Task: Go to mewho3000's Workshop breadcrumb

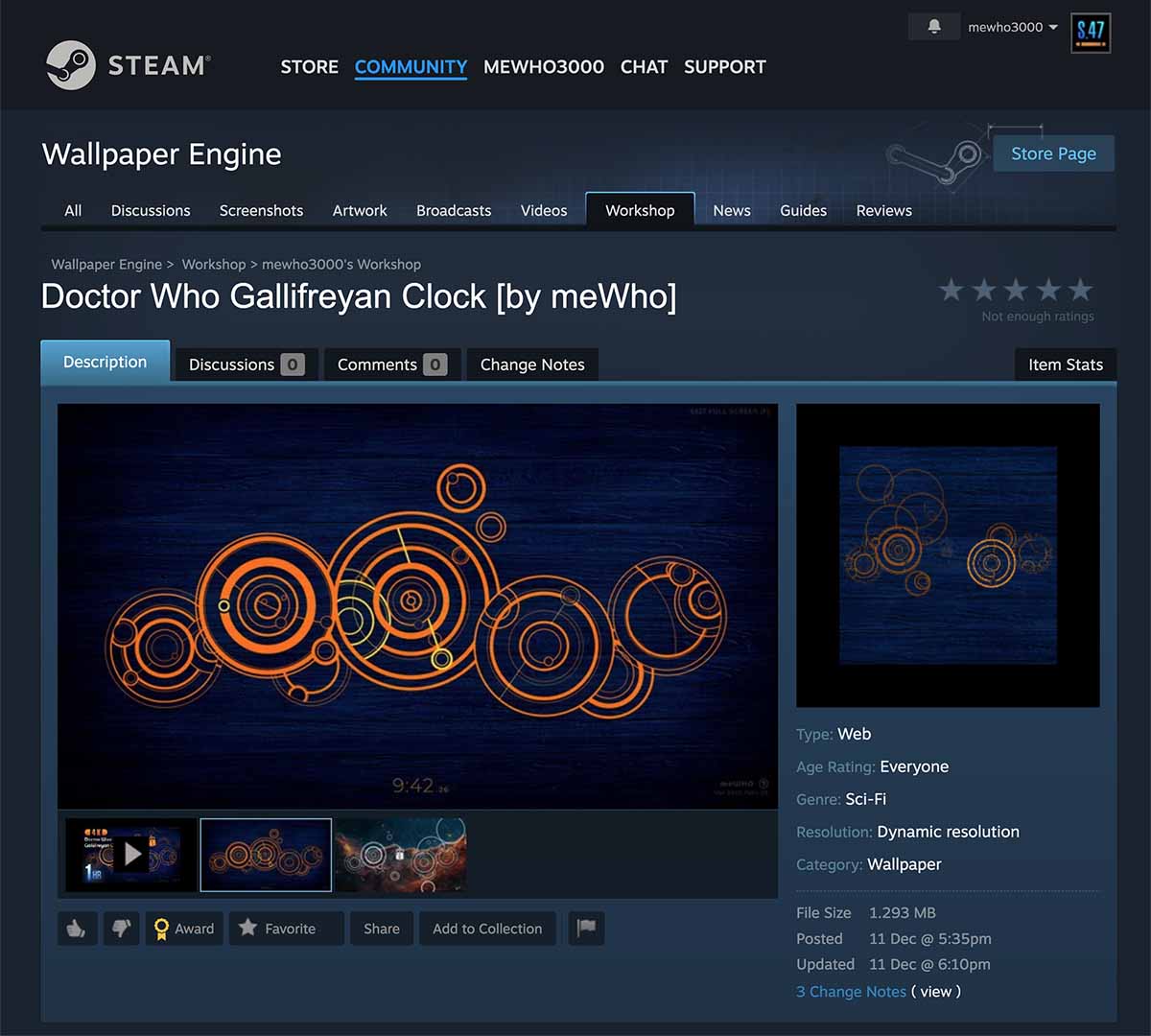Action: pyautogui.click(x=341, y=264)
